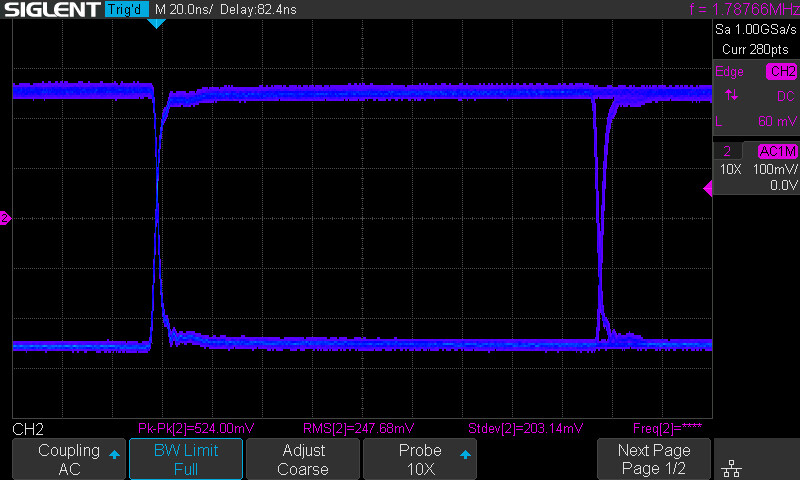
Task: Select the channel 2 number tab
Action: (727, 151)
